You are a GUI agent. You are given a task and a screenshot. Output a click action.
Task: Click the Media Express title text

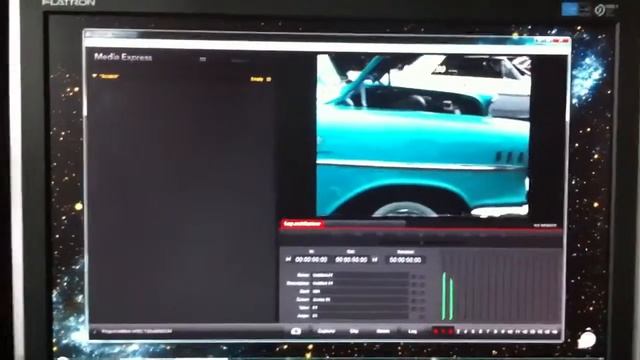(x=123, y=57)
